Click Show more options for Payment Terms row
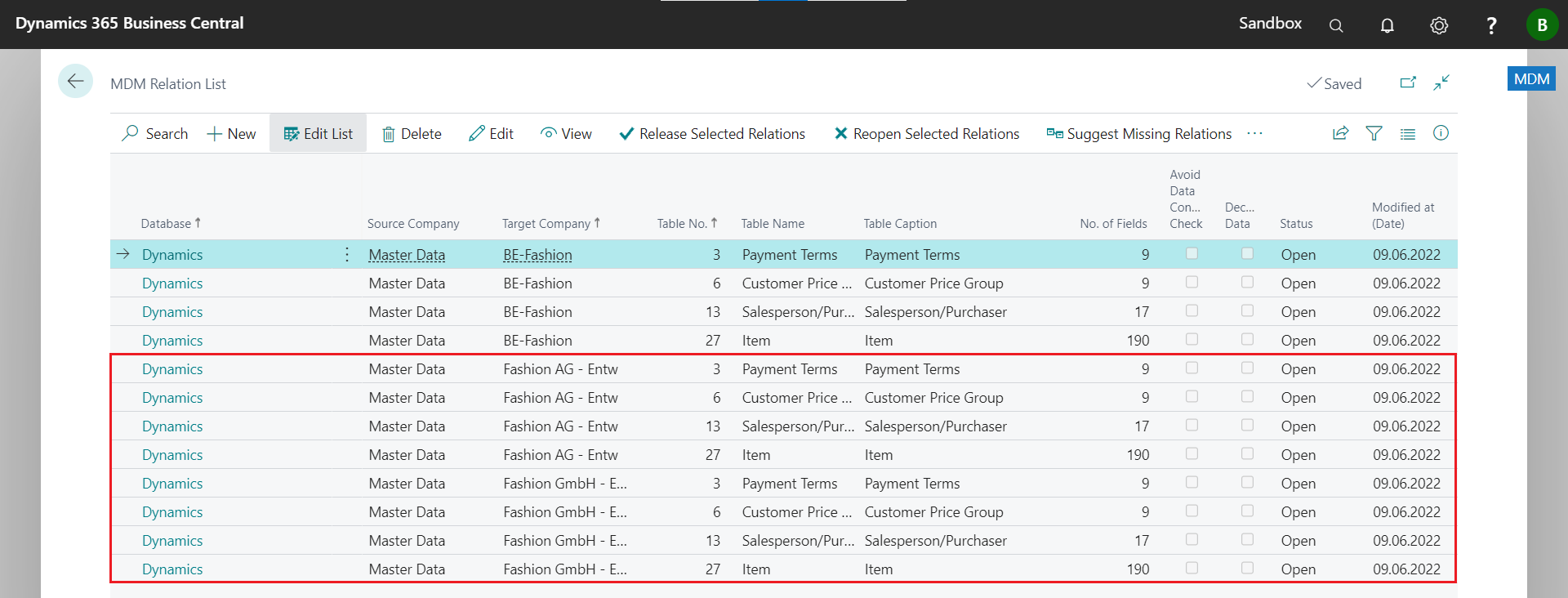Viewport: 1568px width, 598px height. click(347, 255)
